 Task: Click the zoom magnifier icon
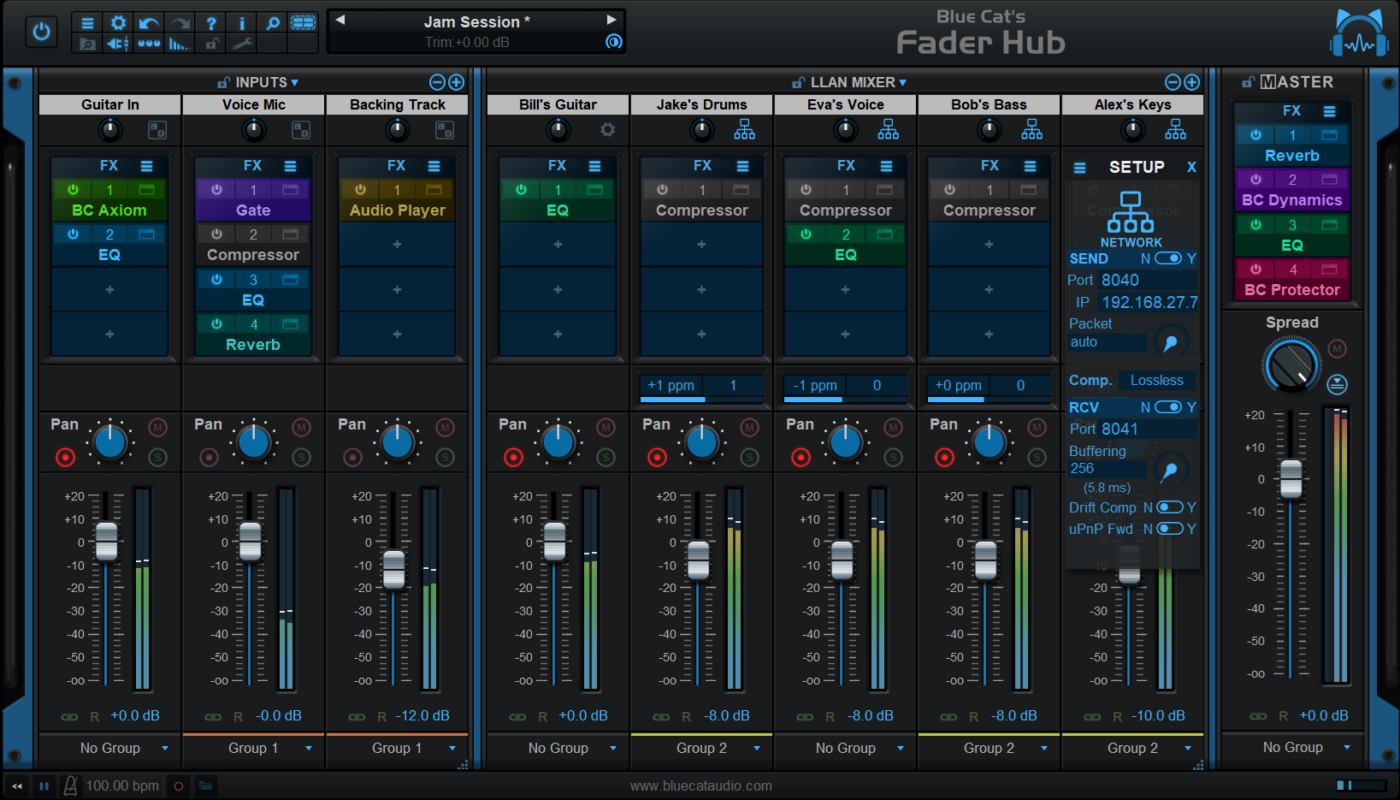272,23
